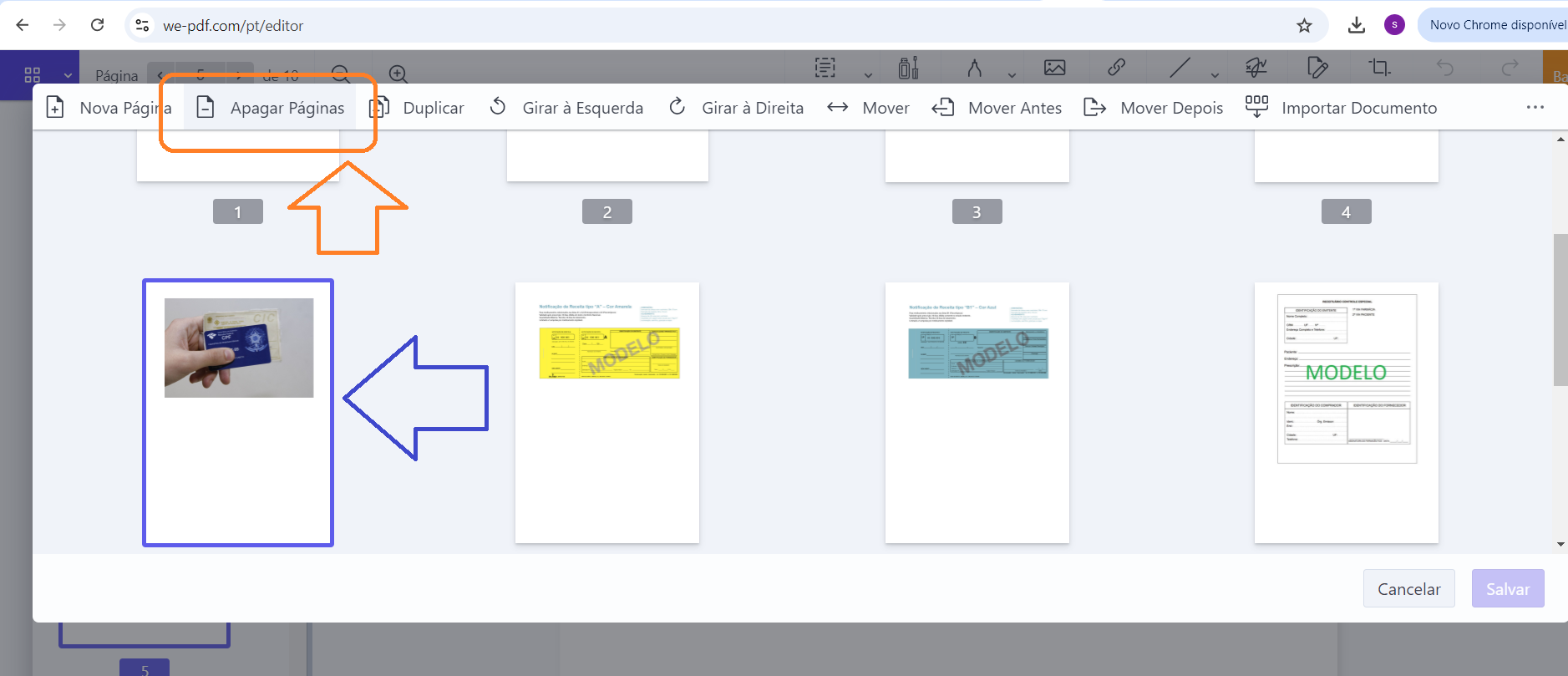Select Apagar Páginas to delete pages
This screenshot has width=1568, height=676.
[271, 108]
